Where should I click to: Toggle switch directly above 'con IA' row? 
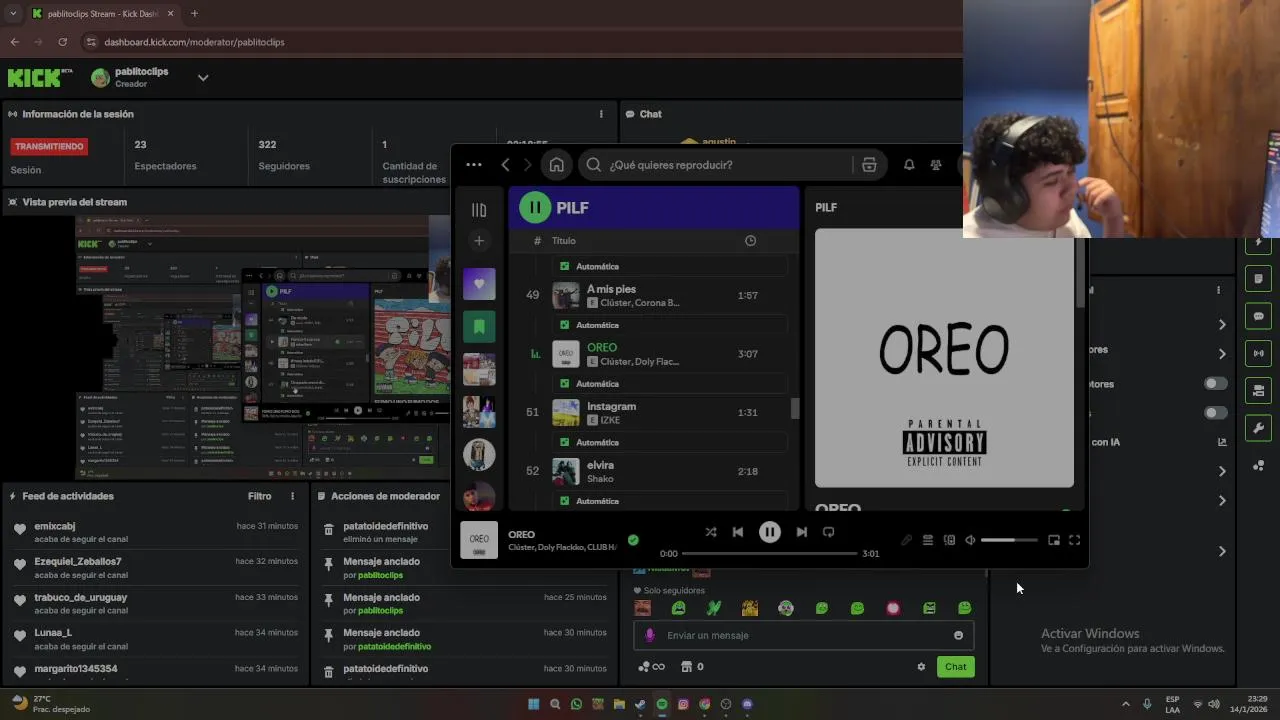tap(1215, 413)
